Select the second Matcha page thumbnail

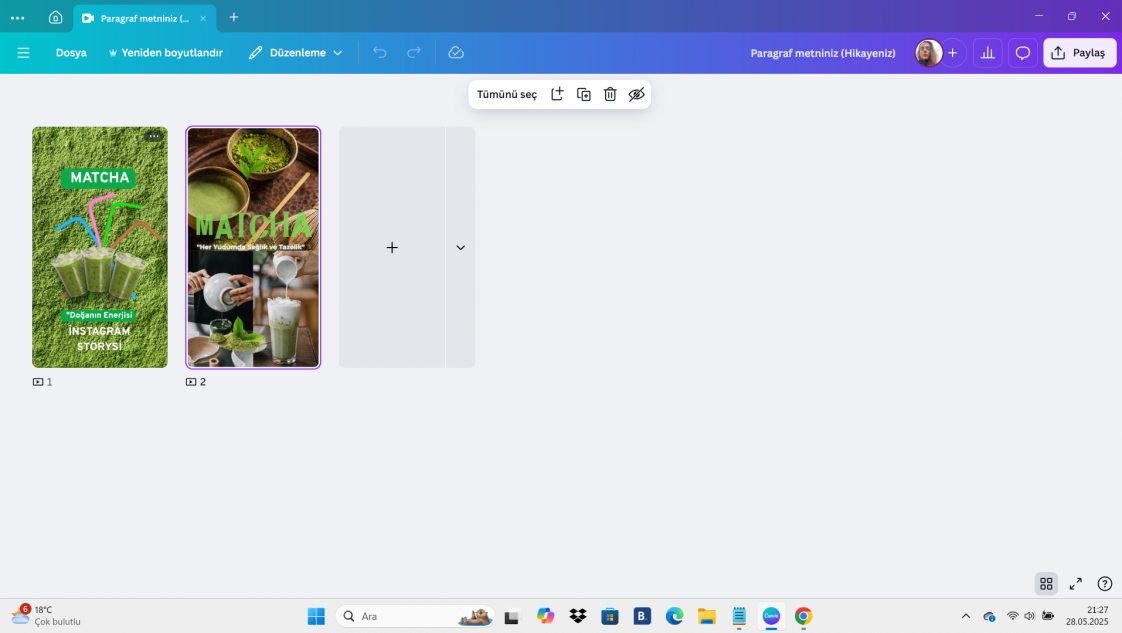click(253, 247)
